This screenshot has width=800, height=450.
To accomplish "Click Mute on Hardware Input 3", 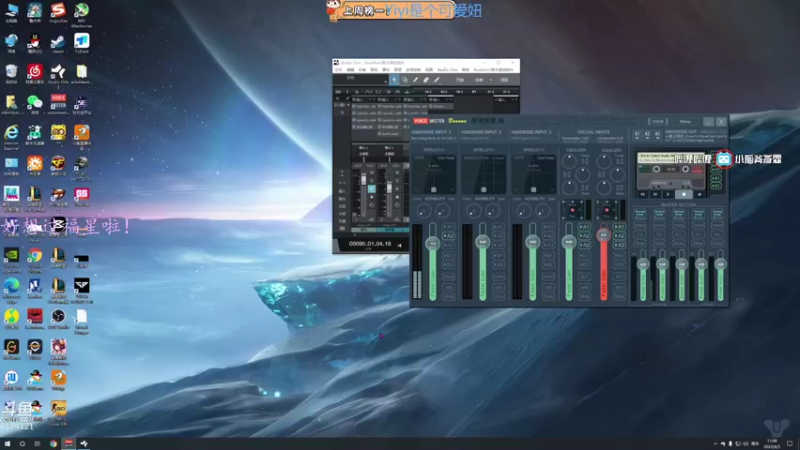I will 548,296.
